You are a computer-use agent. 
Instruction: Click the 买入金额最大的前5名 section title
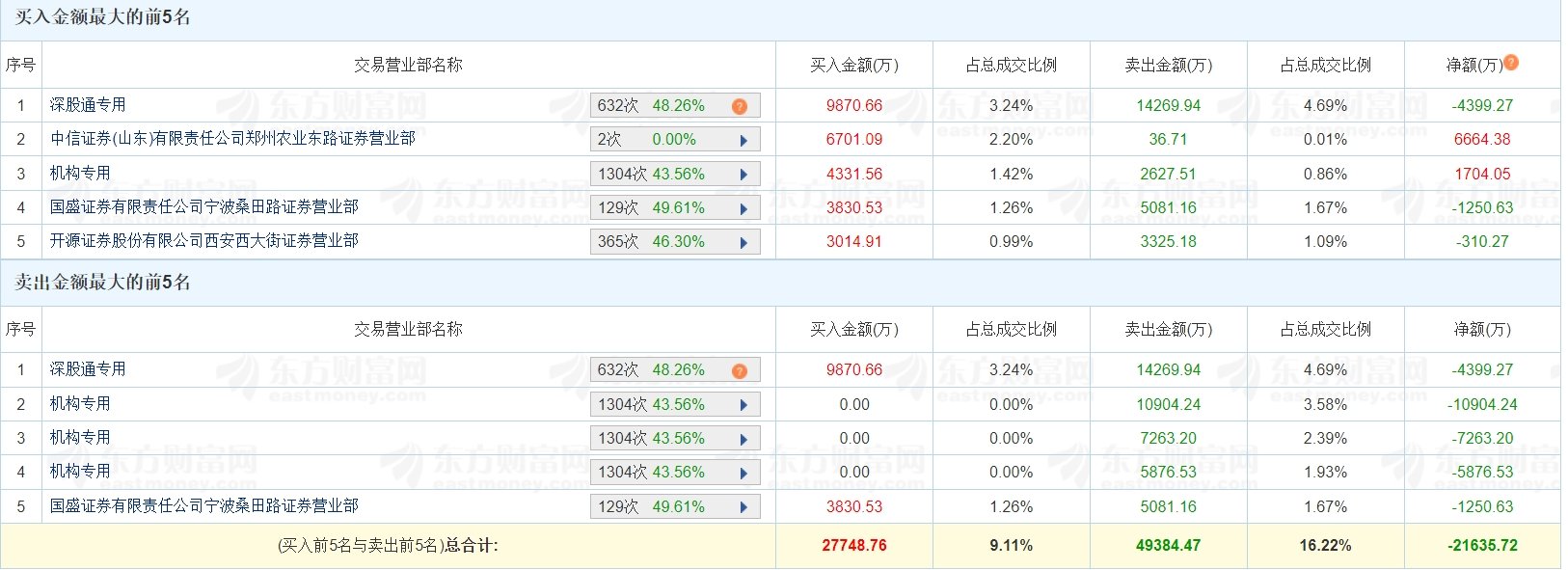click(102, 17)
